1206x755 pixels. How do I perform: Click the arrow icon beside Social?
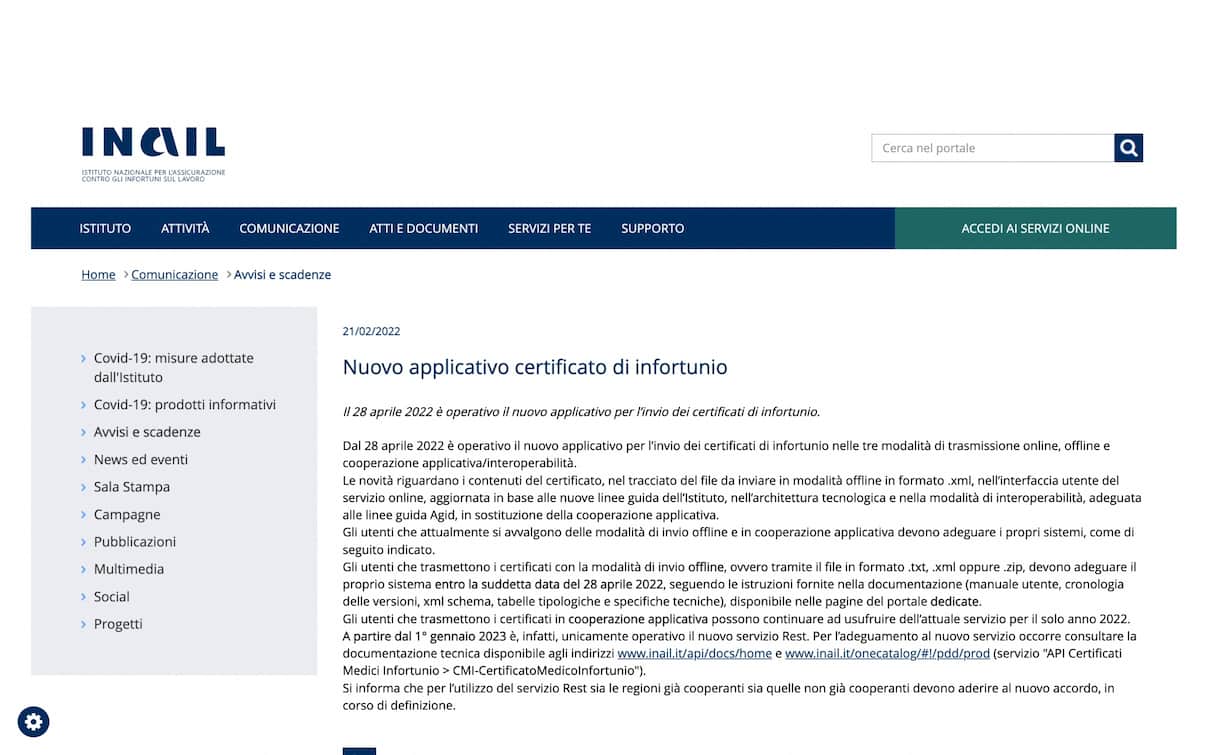83,596
